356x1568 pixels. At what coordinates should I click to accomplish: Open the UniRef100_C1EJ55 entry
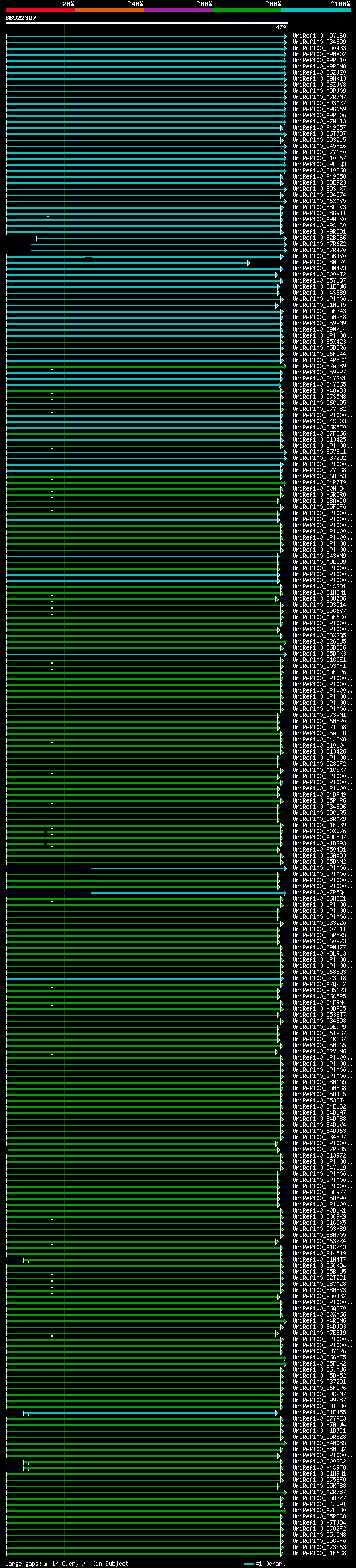point(319,1412)
